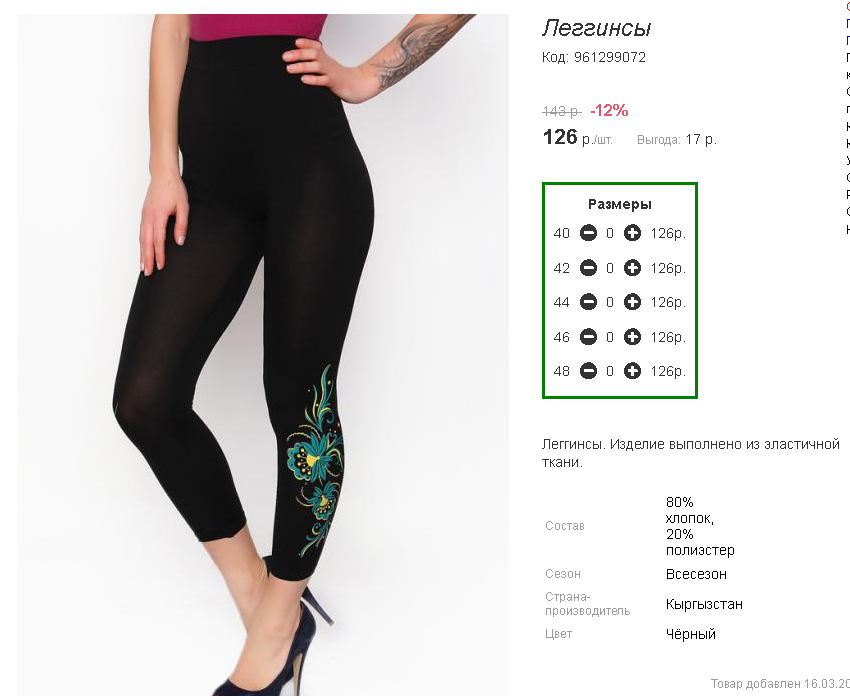Remove one item of size 42
This screenshot has height=696, width=850.
(x=588, y=268)
